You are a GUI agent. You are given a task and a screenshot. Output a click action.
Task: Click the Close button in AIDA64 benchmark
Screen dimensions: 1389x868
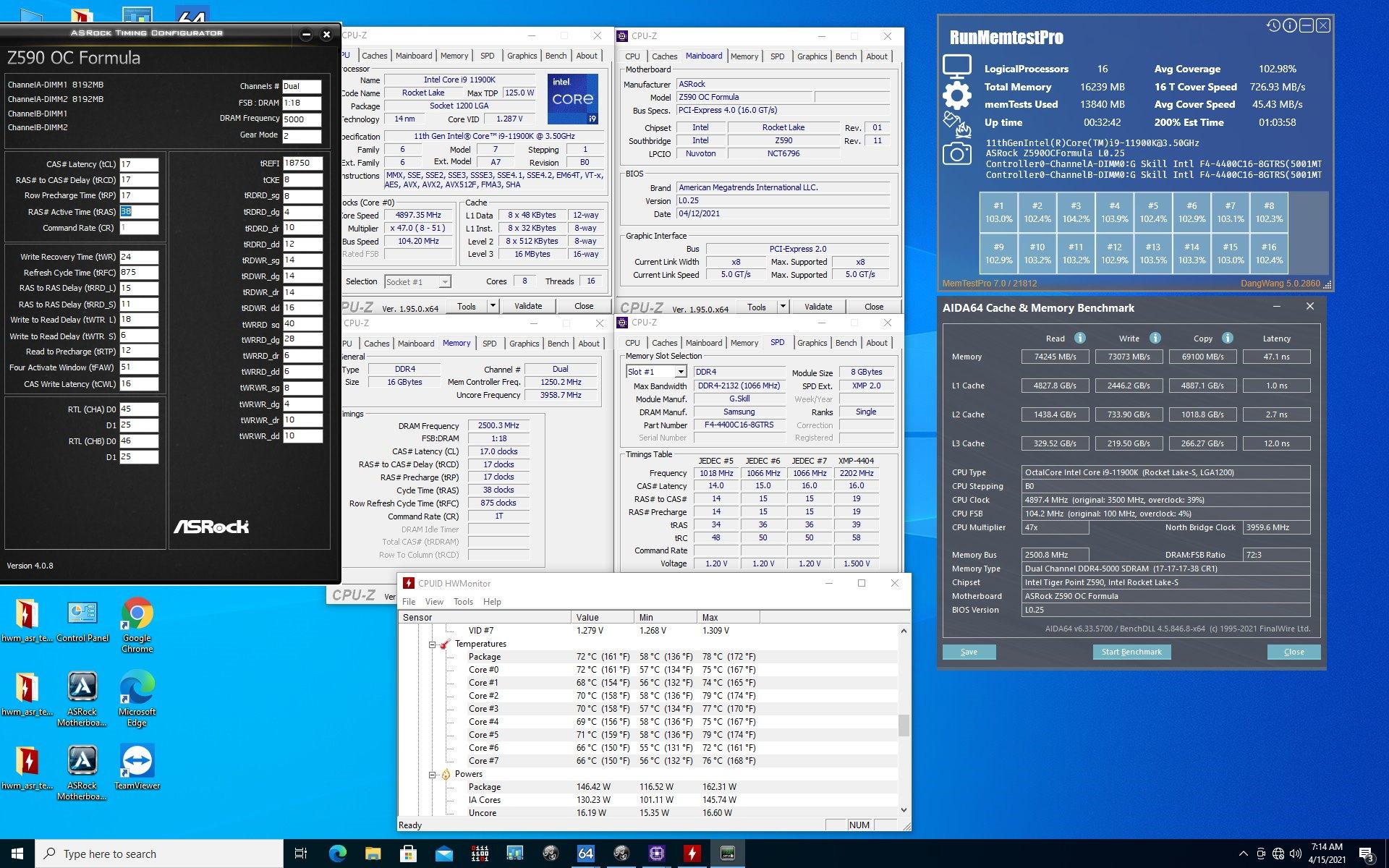pyautogui.click(x=1294, y=652)
